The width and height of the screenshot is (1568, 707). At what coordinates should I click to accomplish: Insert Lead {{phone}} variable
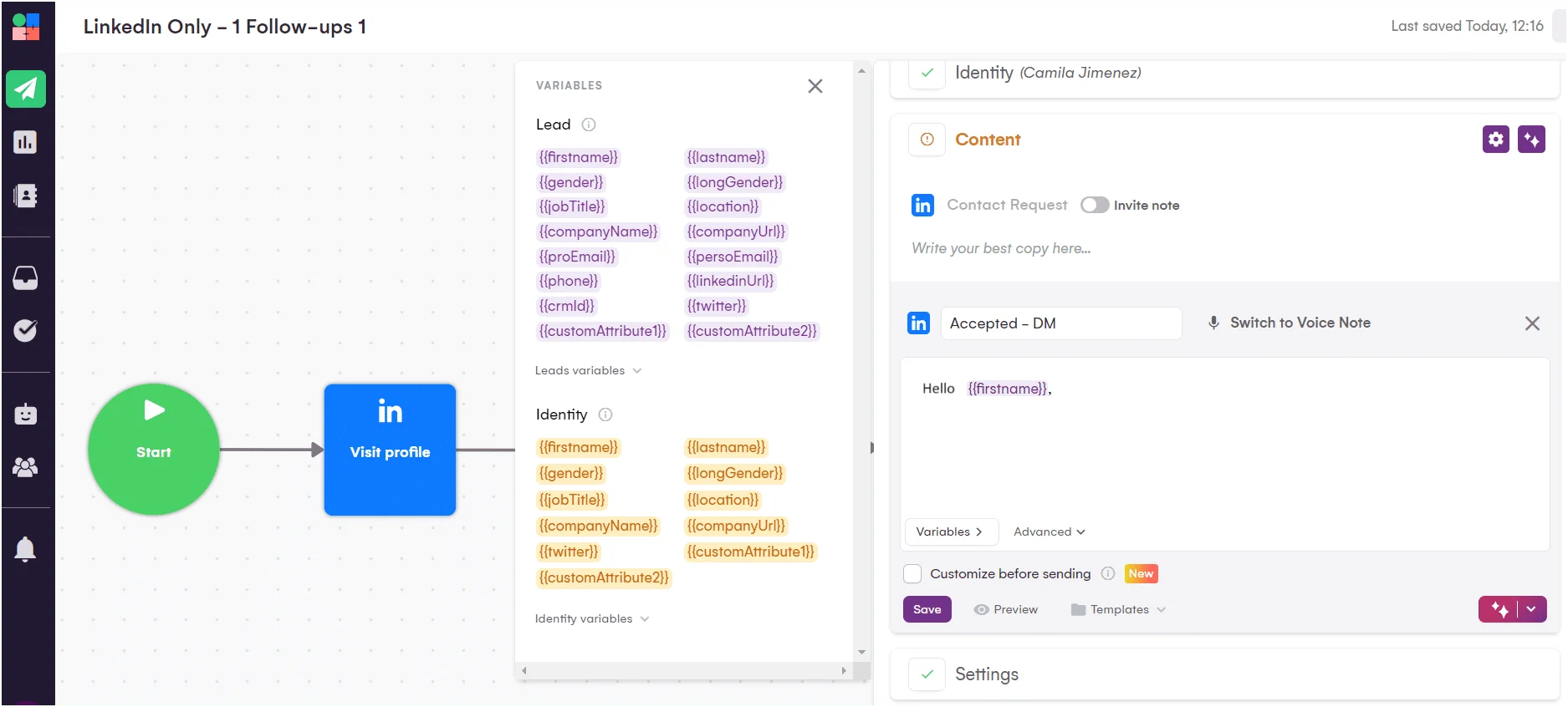click(x=569, y=281)
